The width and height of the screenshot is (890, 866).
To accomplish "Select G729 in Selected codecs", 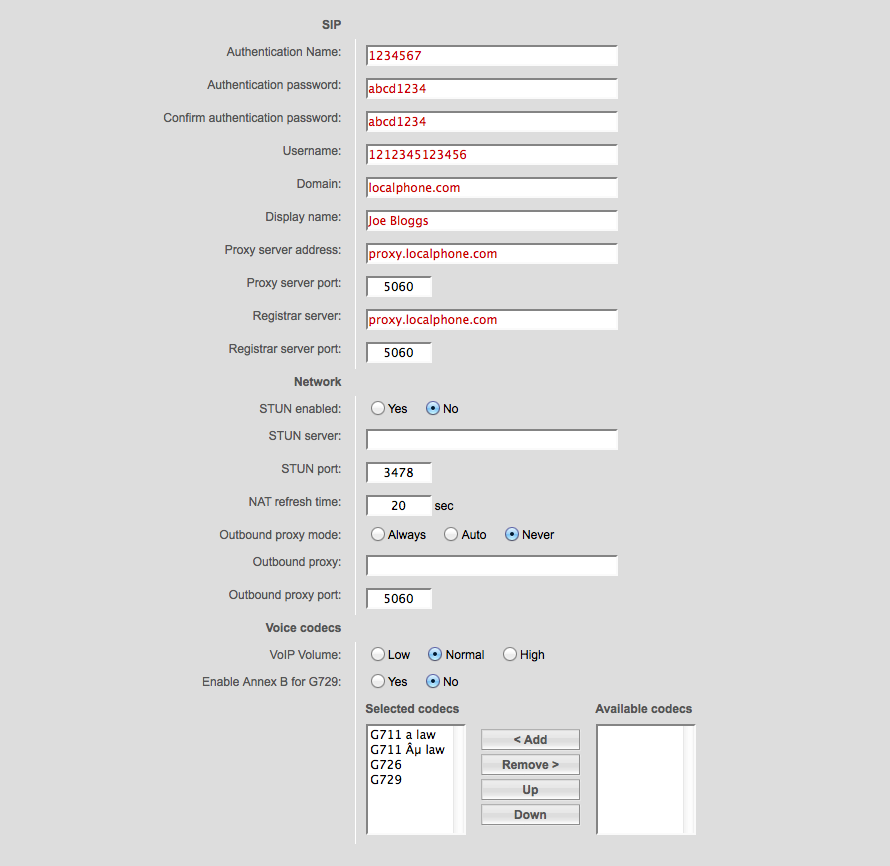I will point(411,780).
